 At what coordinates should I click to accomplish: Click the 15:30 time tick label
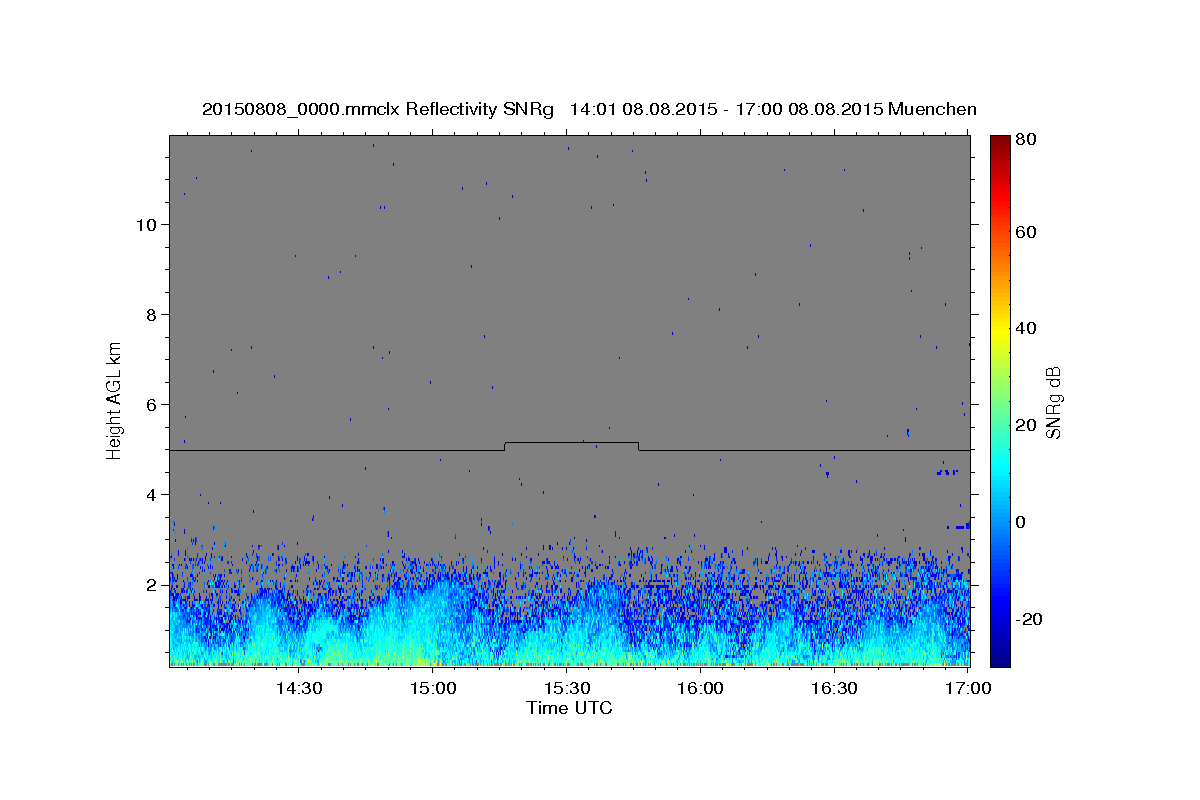click(x=566, y=689)
